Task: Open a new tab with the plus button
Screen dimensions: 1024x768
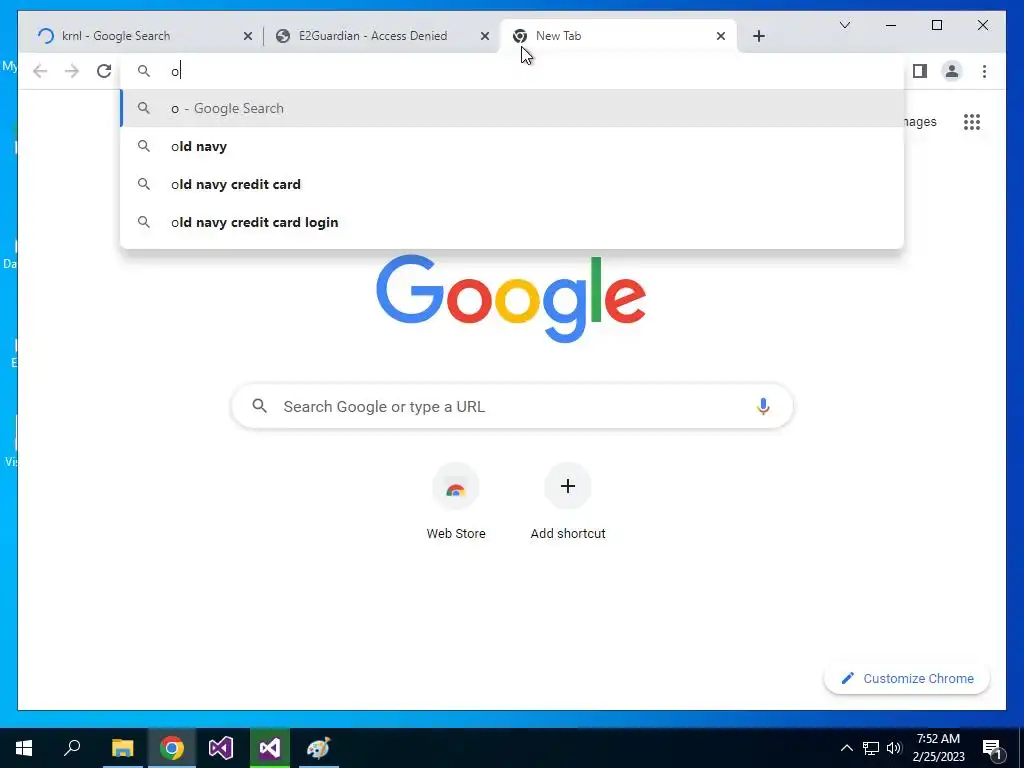Action: pos(758,36)
